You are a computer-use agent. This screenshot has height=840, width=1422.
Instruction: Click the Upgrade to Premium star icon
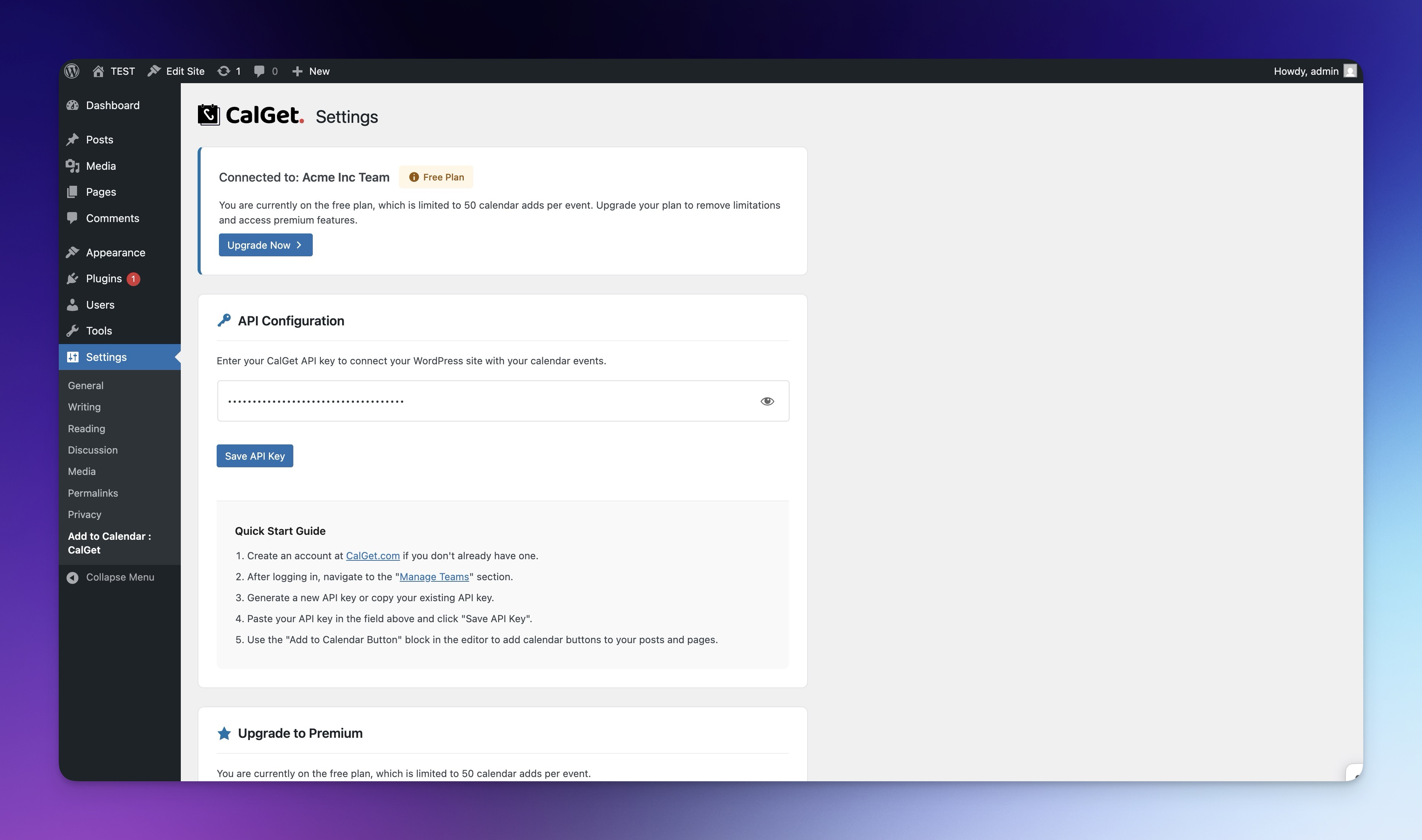[224, 733]
